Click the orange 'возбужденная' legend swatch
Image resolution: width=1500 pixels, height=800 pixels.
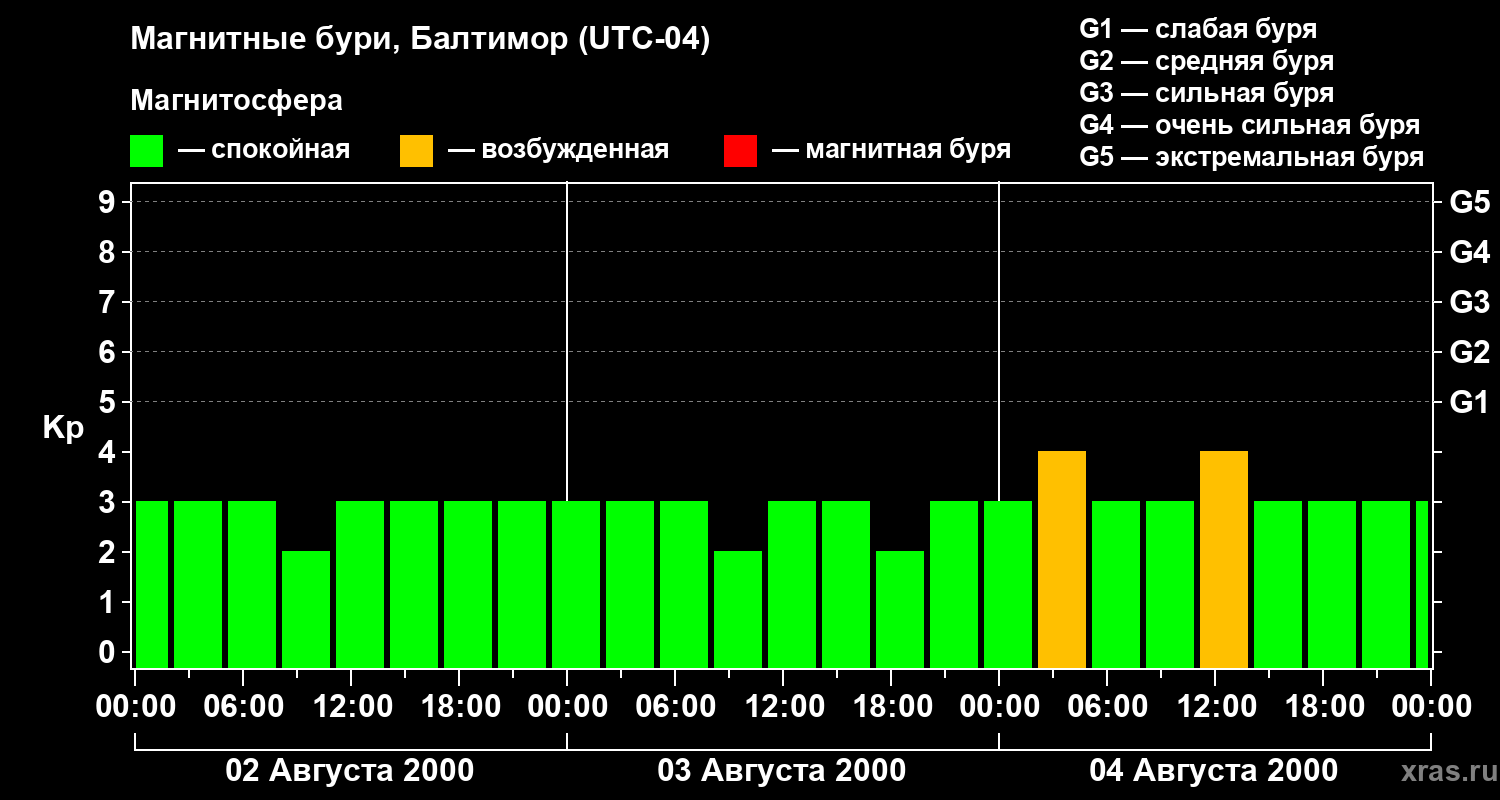[417, 151]
